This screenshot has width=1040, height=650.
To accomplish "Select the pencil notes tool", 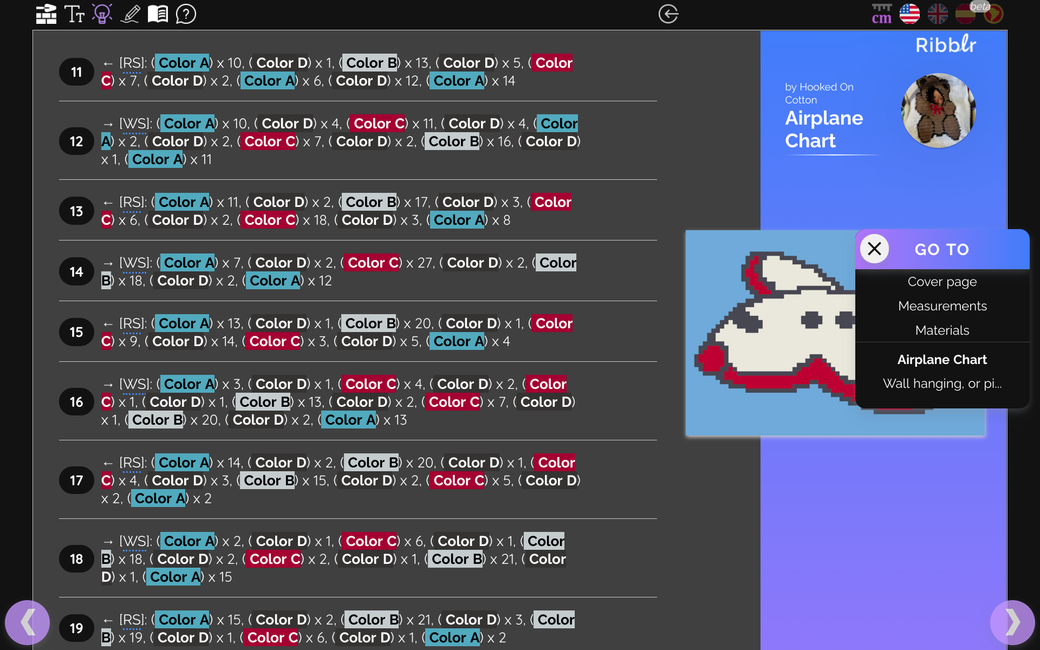I will click(130, 14).
